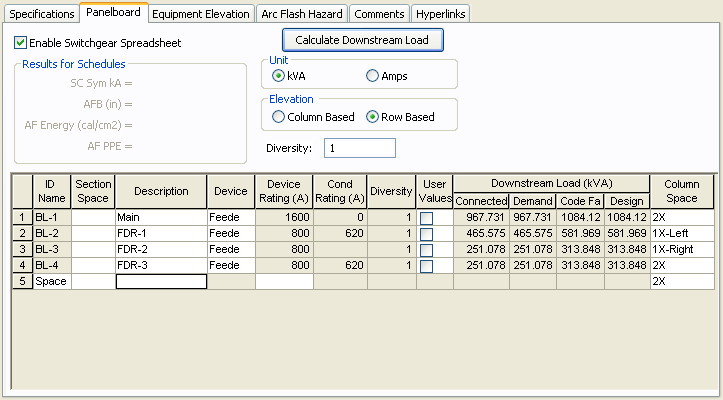Click the Diversity input field
This screenshot has height=400, width=723.
point(360,148)
